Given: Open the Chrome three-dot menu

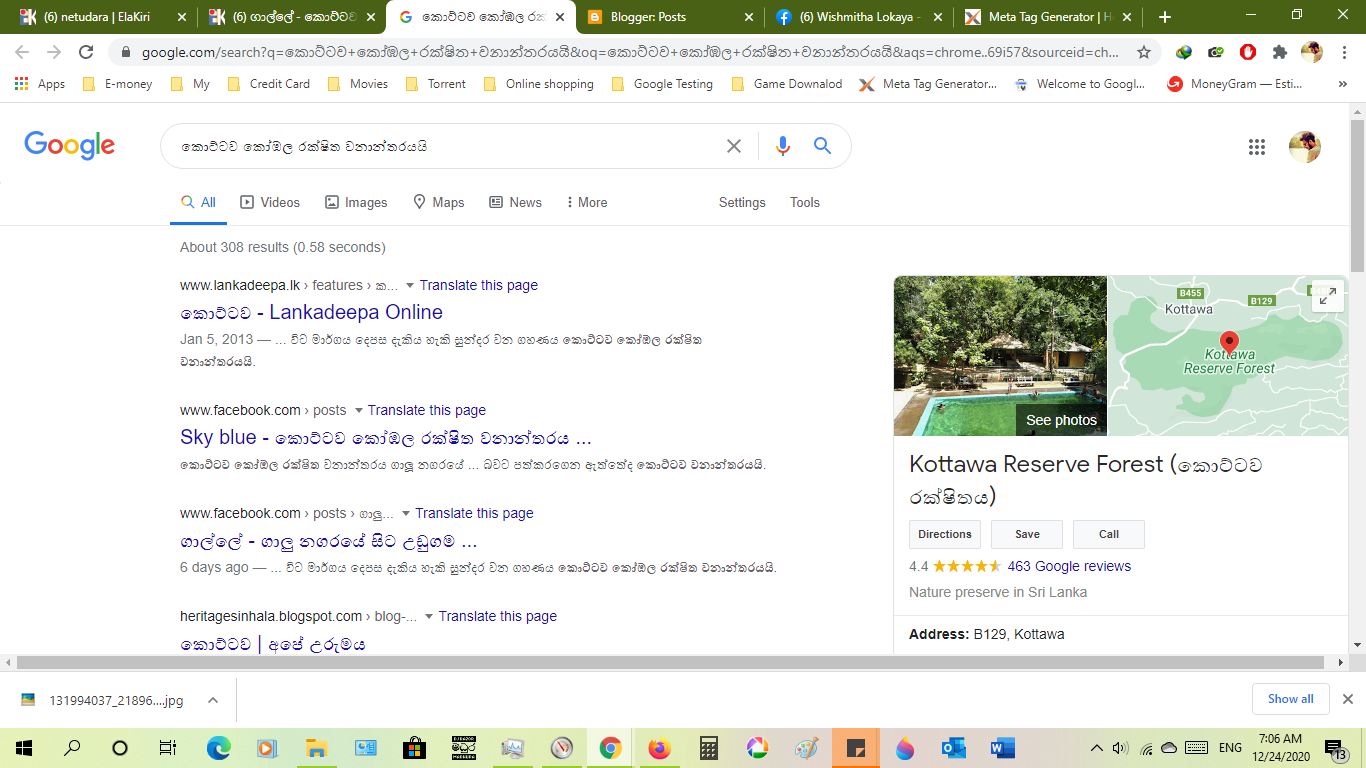Looking at the screenshot, I should pyautogui.click(x=1343, y=53).
